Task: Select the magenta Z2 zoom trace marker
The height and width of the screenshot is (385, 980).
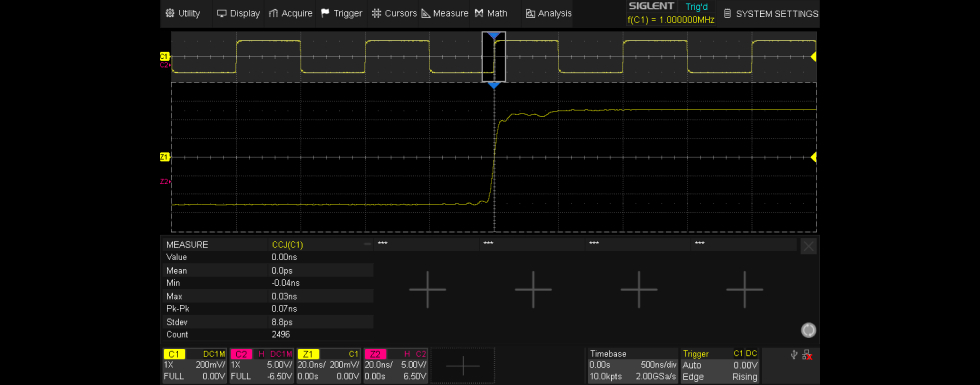Action: (x=165, y=181)
